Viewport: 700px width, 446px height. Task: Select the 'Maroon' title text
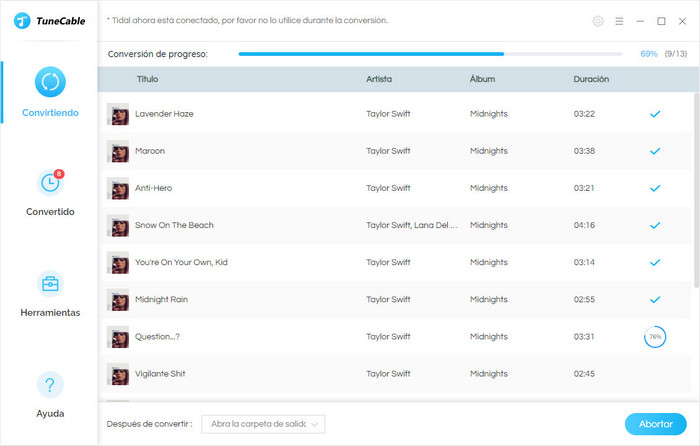coord(150,151)
